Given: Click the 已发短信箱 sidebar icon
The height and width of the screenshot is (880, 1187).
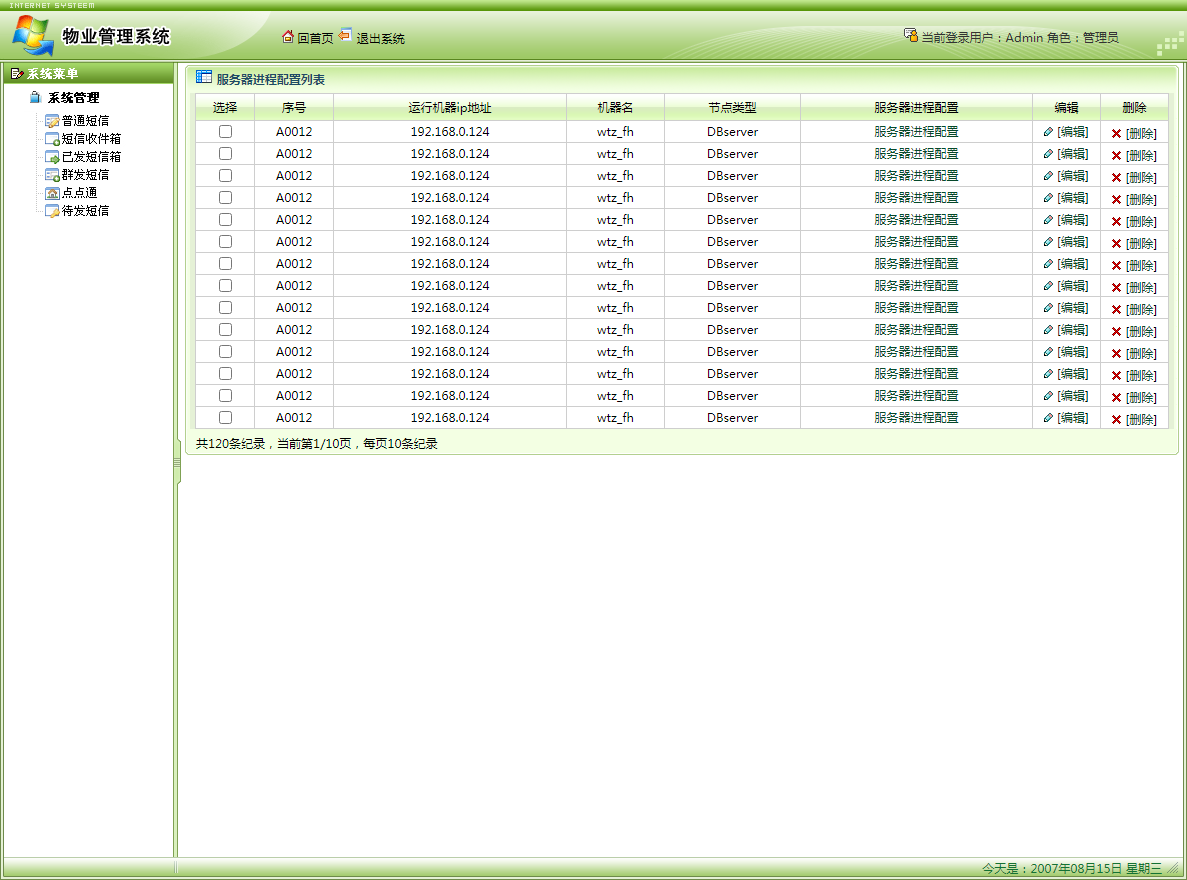Looking at the screenshot, I should tap(52, 157).
